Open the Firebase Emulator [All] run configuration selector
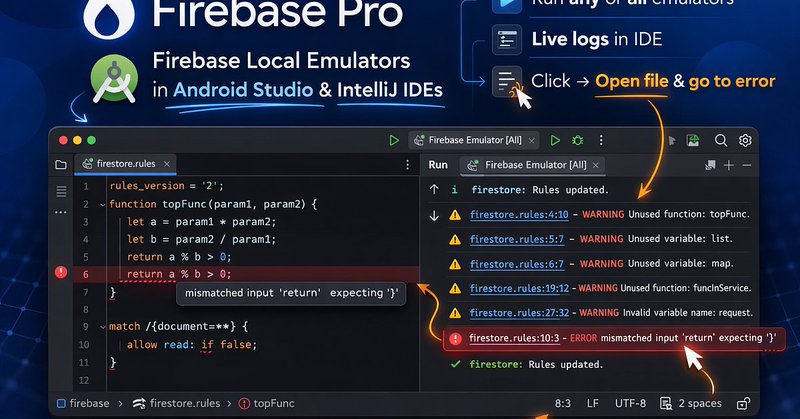The height and width of the screenshot is (419, 800). (474, 140)
